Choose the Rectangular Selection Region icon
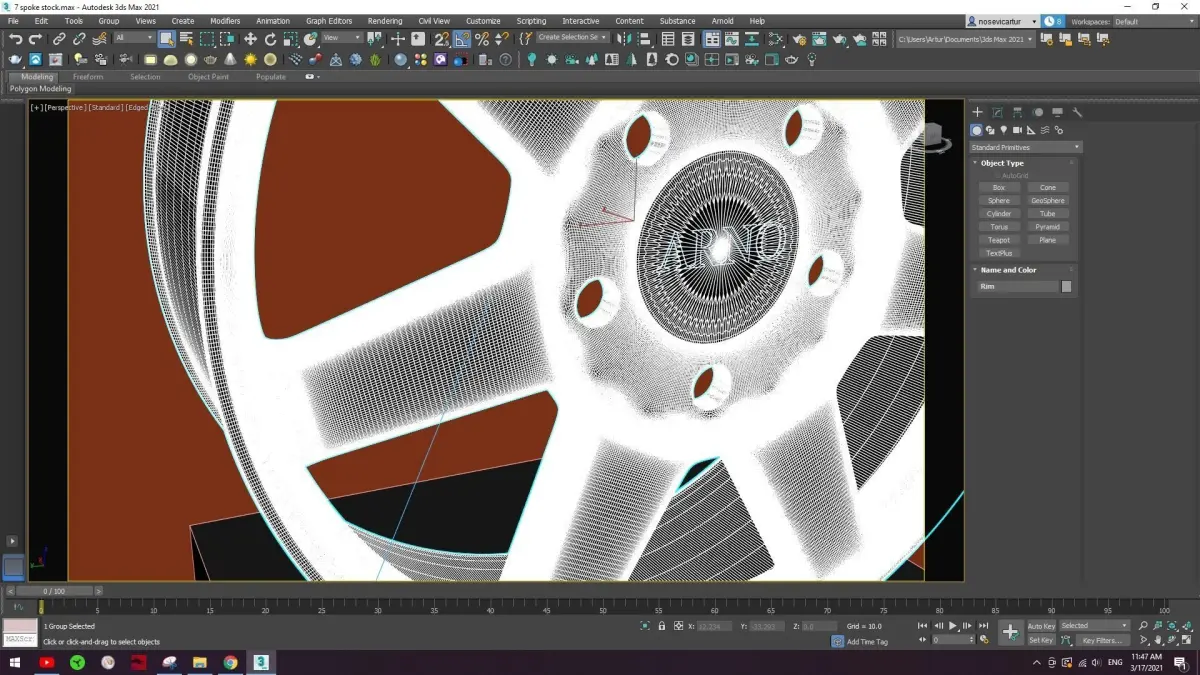 (x=207, y=39)
